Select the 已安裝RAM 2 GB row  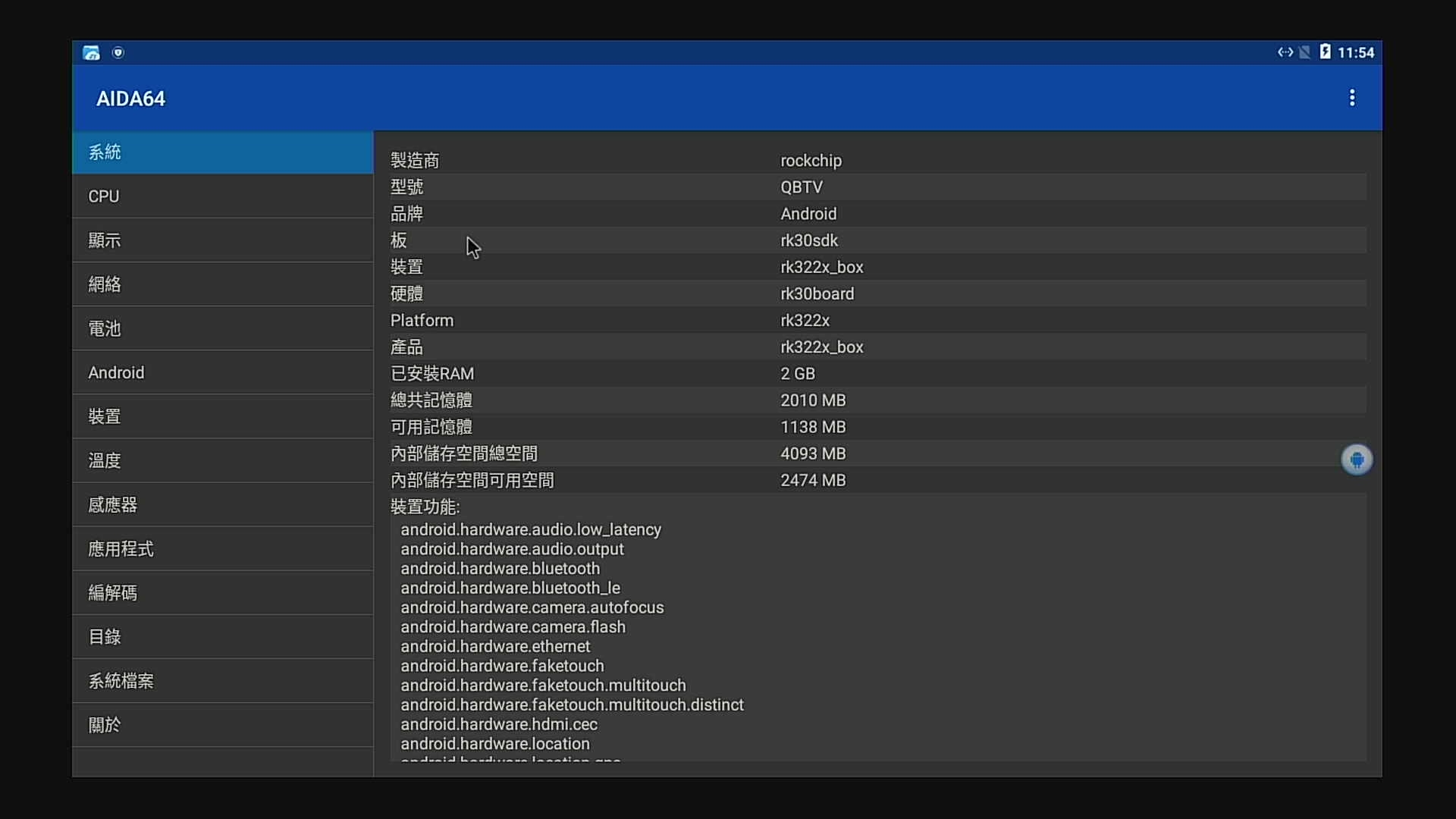(x=878, y=374)
